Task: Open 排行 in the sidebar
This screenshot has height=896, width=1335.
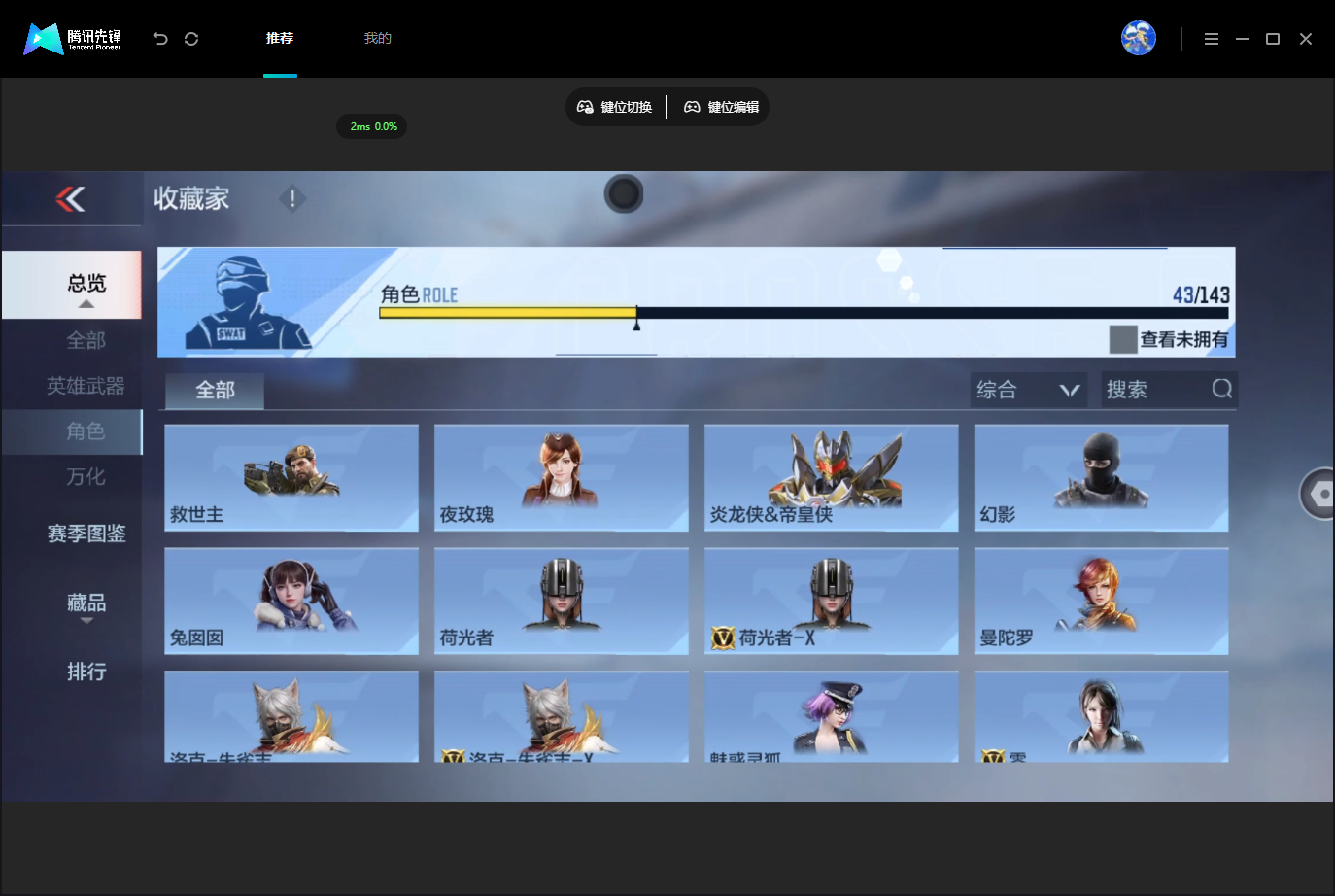Action: 86,672
